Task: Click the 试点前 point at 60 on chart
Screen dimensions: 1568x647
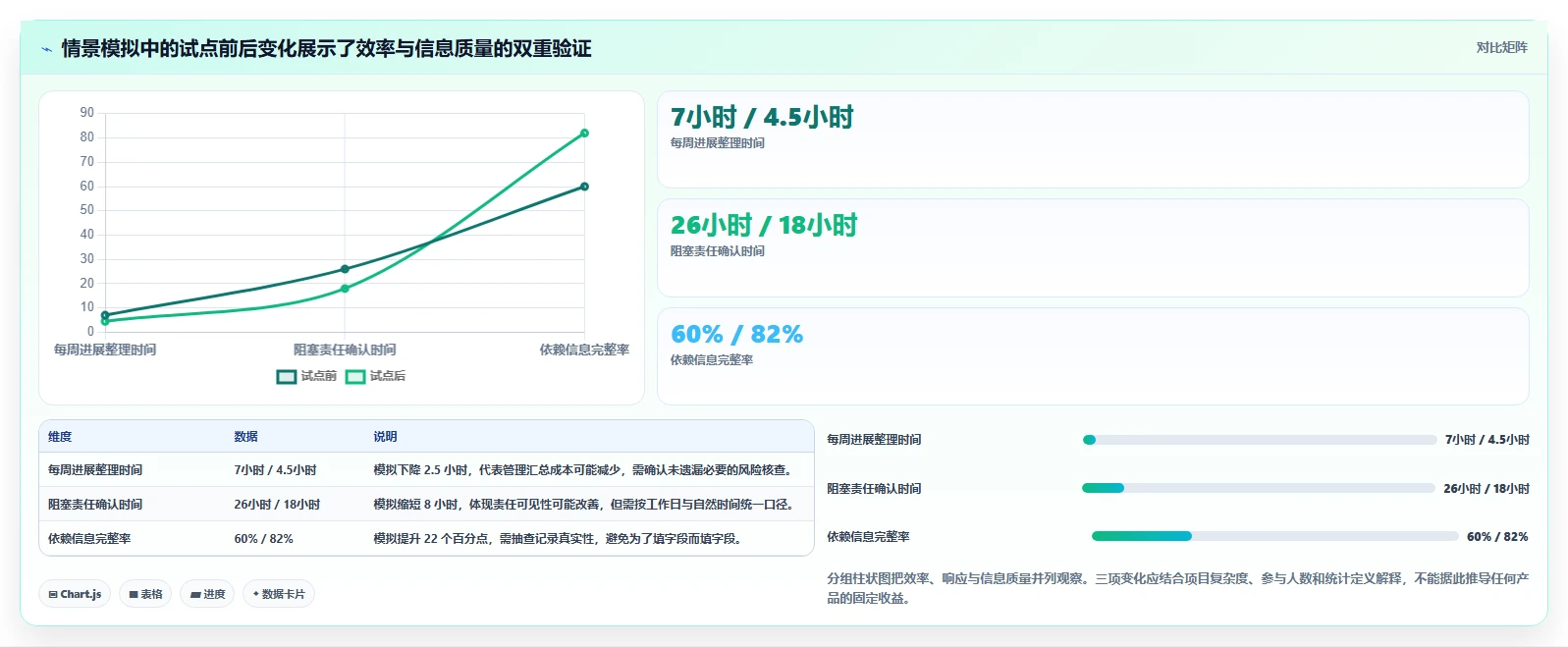Action: (x=584, y=187)
